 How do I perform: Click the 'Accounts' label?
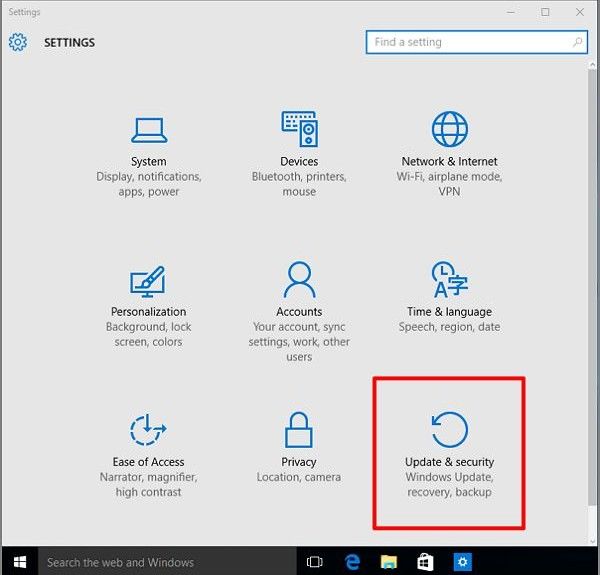coord(299,312)
